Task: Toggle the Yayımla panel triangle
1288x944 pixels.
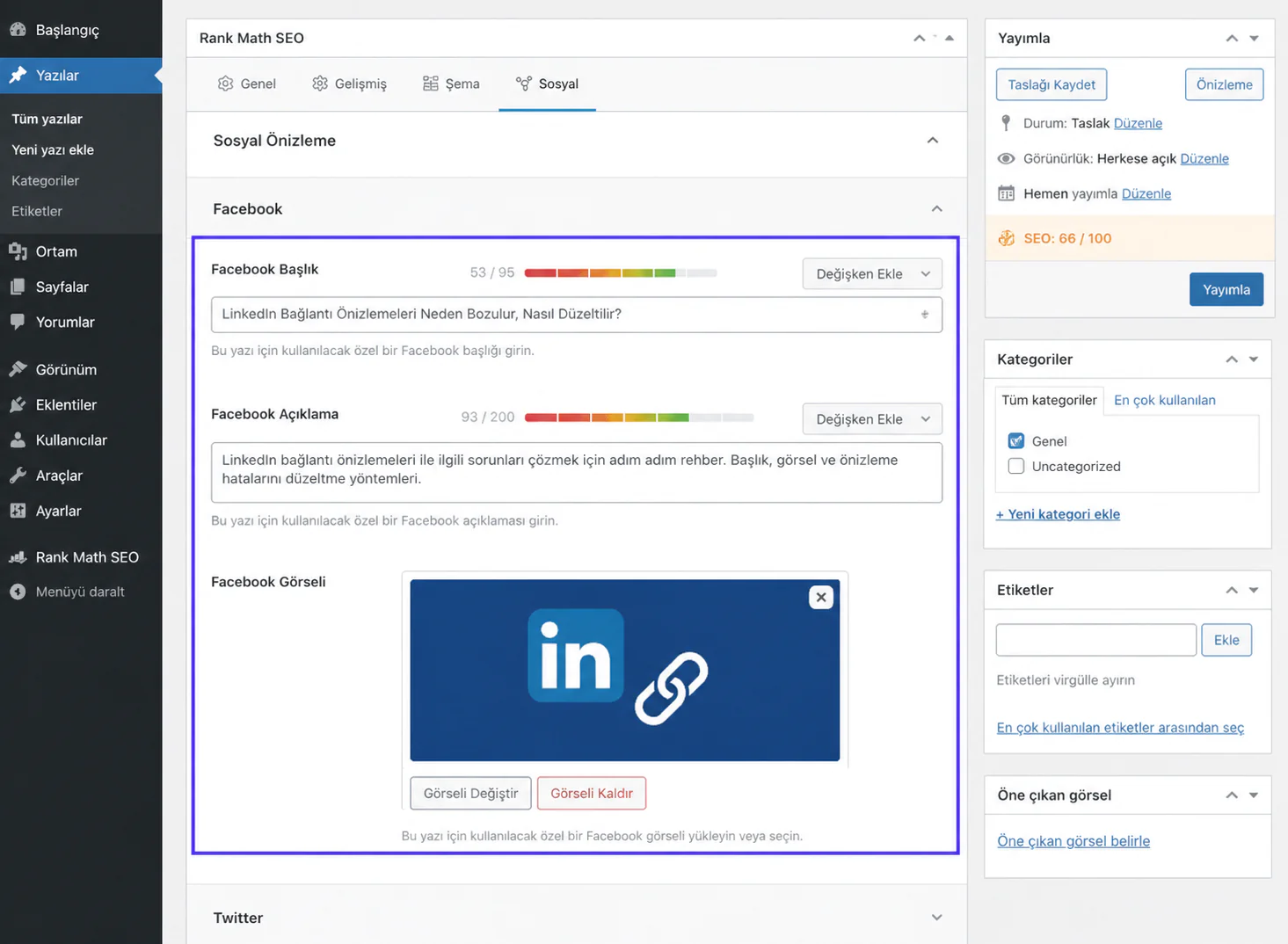Action: click(x=1254, y=38)
